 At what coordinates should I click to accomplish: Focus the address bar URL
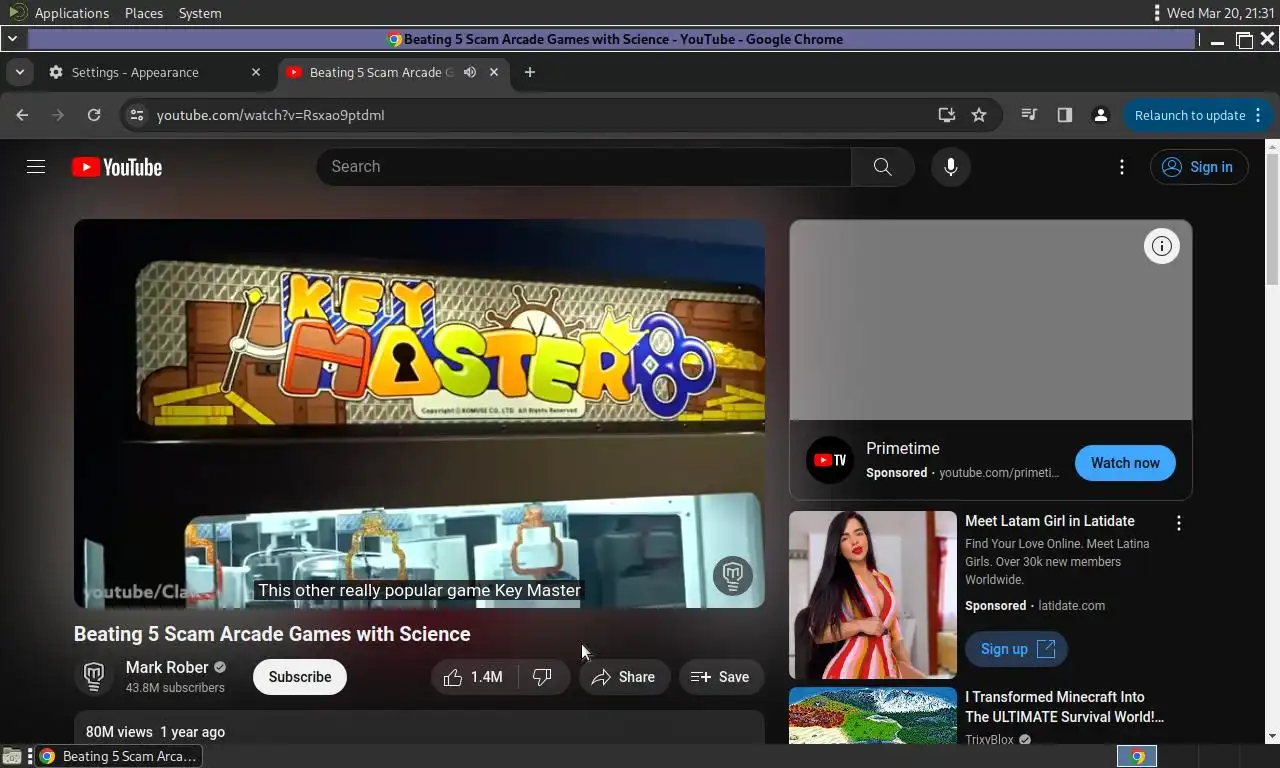(270, 115)
